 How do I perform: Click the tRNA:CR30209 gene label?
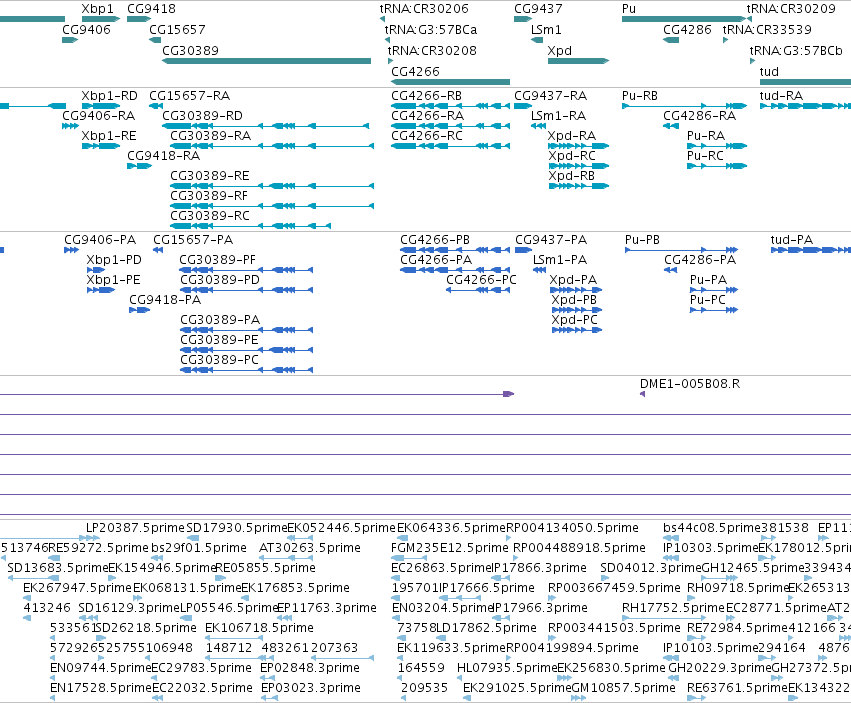(x=791, y=9)
